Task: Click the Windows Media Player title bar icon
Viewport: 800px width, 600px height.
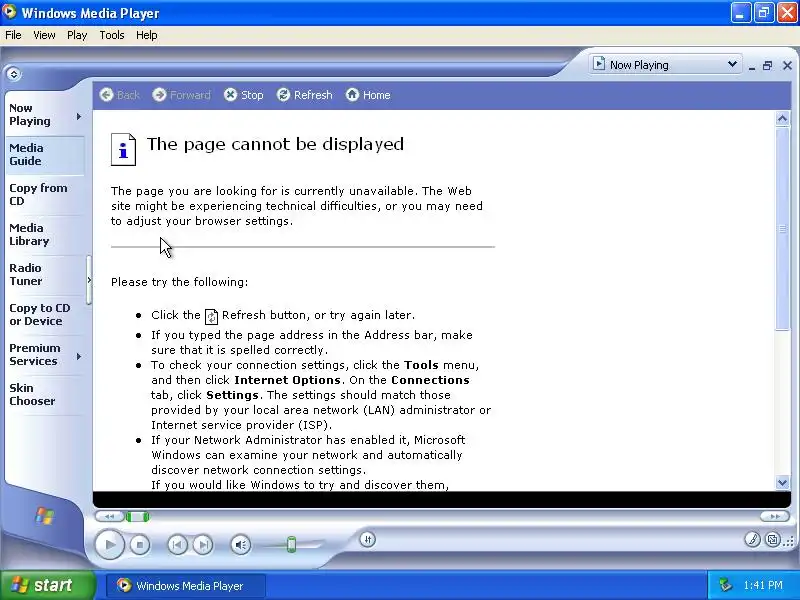Action: (9, 12)
